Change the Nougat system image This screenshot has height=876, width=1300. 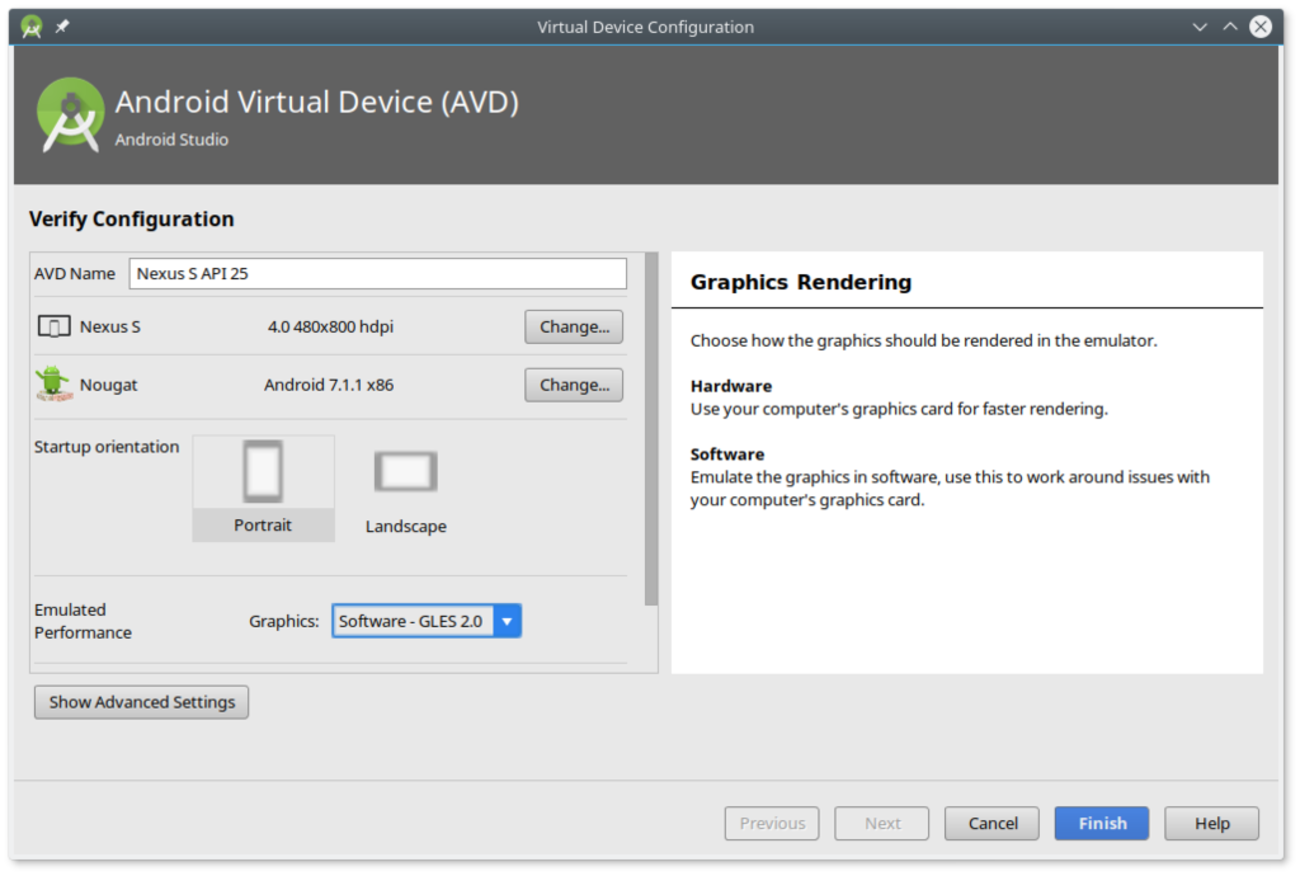click(574, 385)
